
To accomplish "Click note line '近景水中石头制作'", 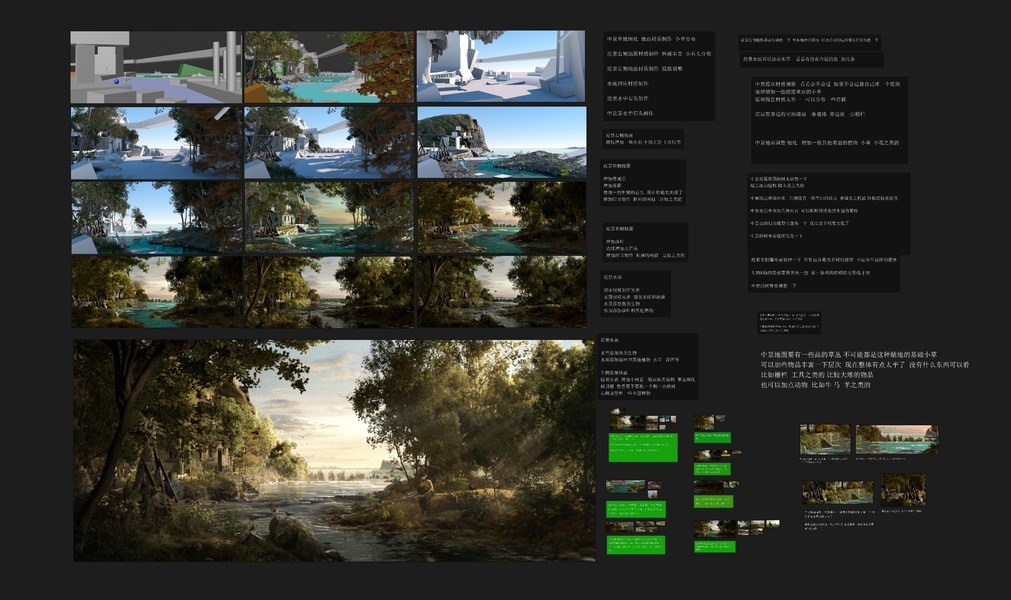I will tap(627, 98).
